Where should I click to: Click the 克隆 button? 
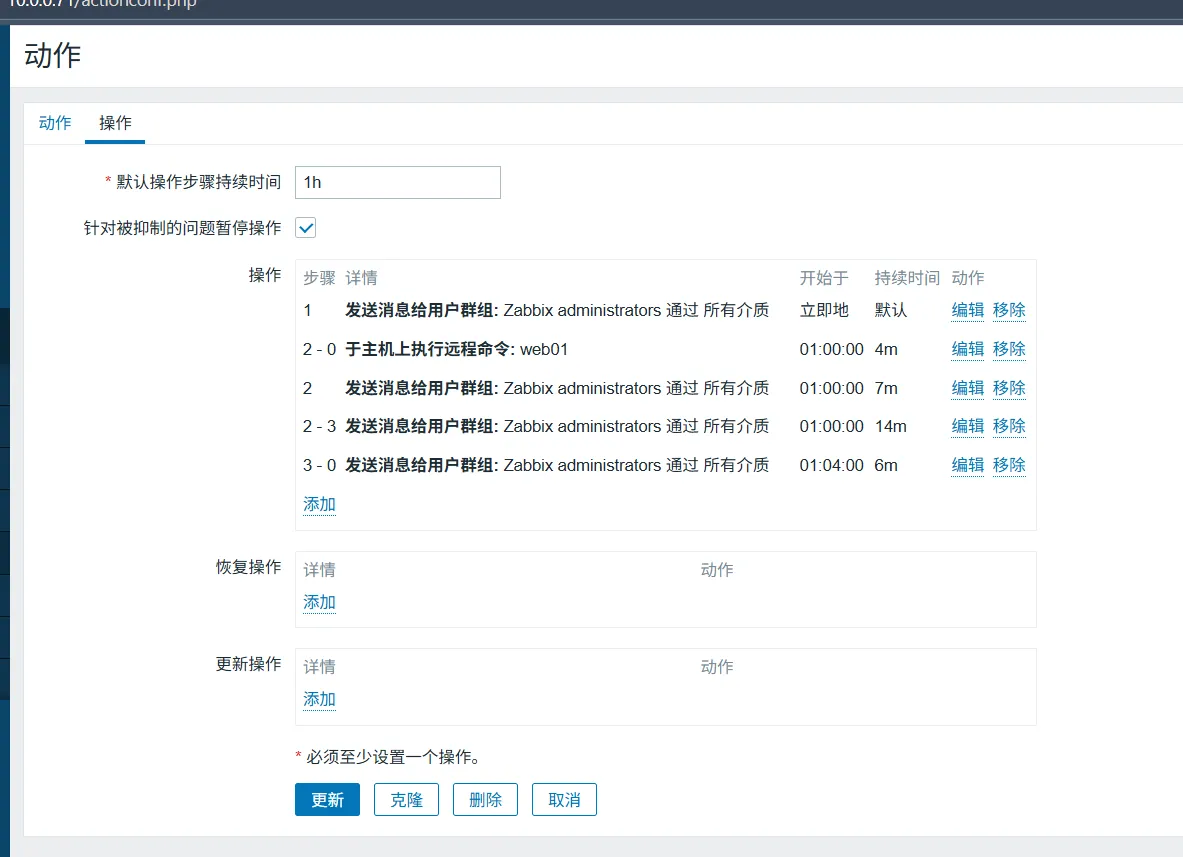click(406, 800)
